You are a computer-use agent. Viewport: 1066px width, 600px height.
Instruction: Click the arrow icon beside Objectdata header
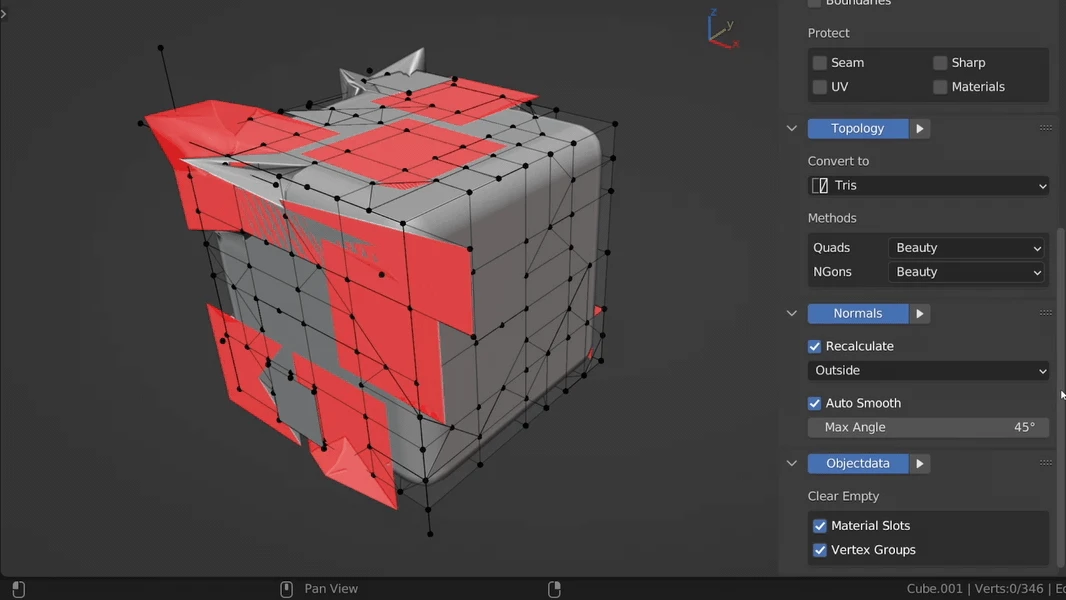point(919,463)
